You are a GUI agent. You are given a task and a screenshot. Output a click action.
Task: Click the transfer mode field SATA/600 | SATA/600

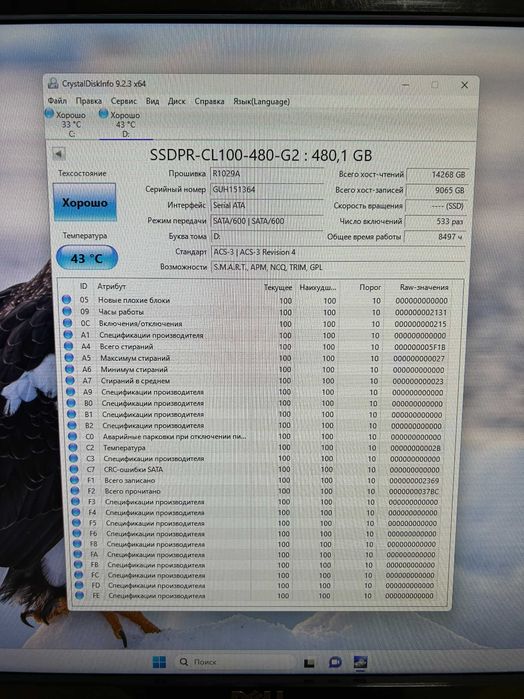267,221
